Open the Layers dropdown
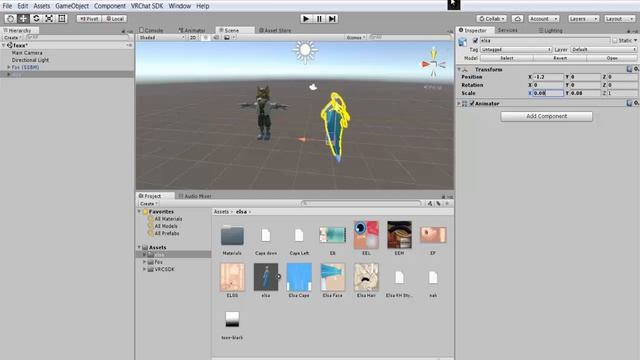This screenshot has height=360, width=640. click(x=583, y=19)
